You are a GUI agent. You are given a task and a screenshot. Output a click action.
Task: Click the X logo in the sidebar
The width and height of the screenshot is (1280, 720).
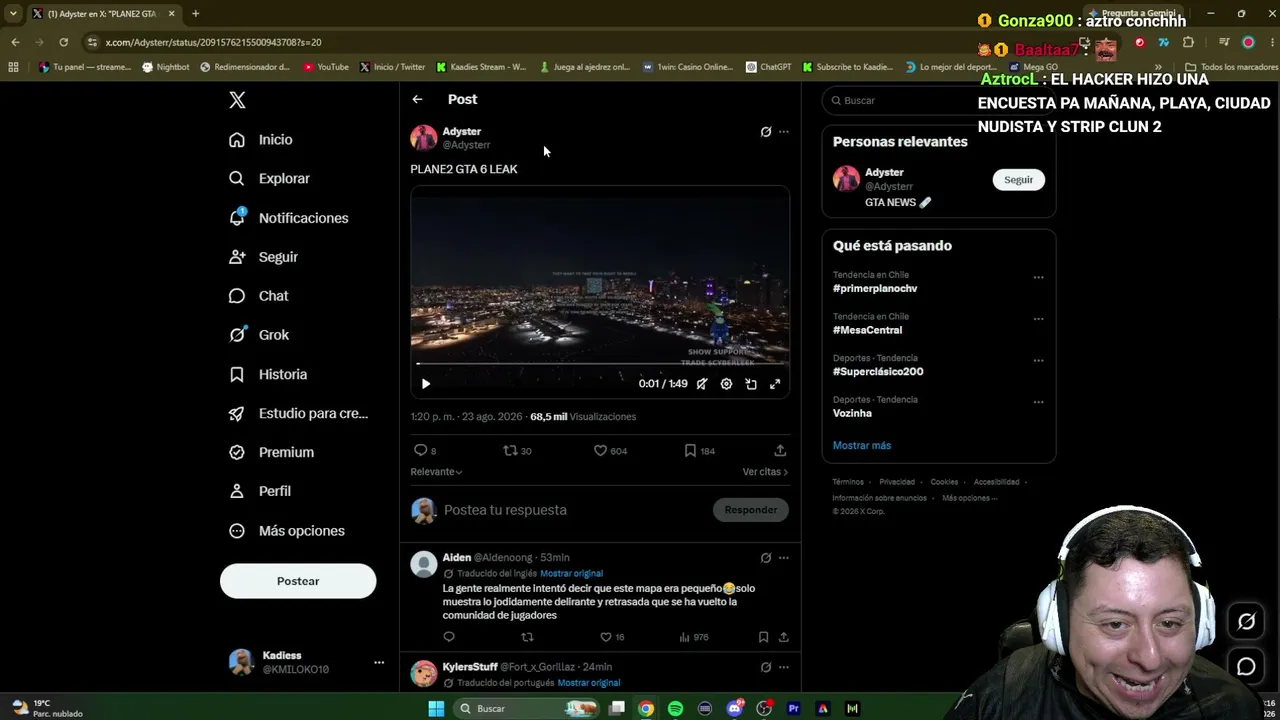[x=237, y=100]
